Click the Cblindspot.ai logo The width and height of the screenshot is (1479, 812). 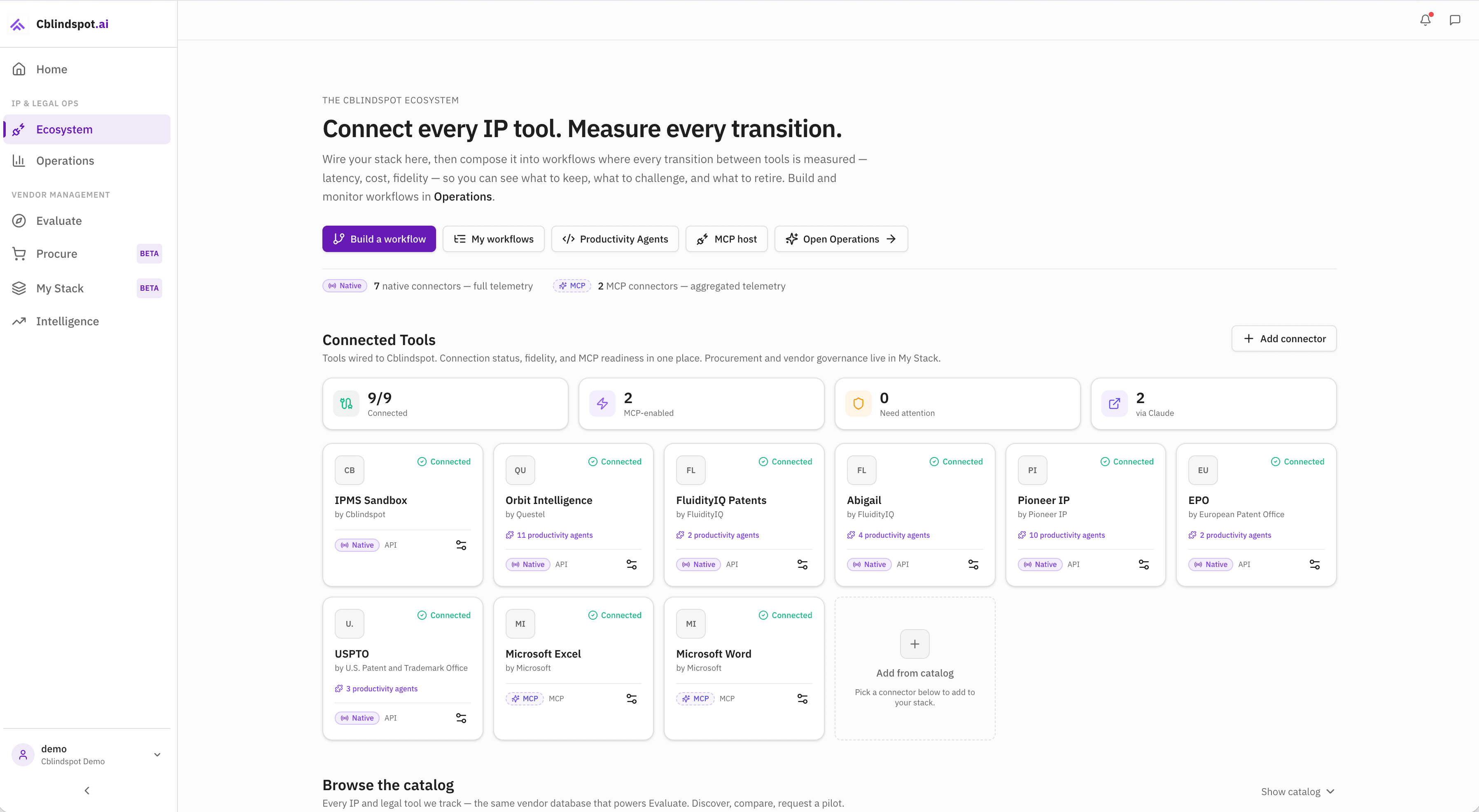pyautogui.click(x=60, y=24)
